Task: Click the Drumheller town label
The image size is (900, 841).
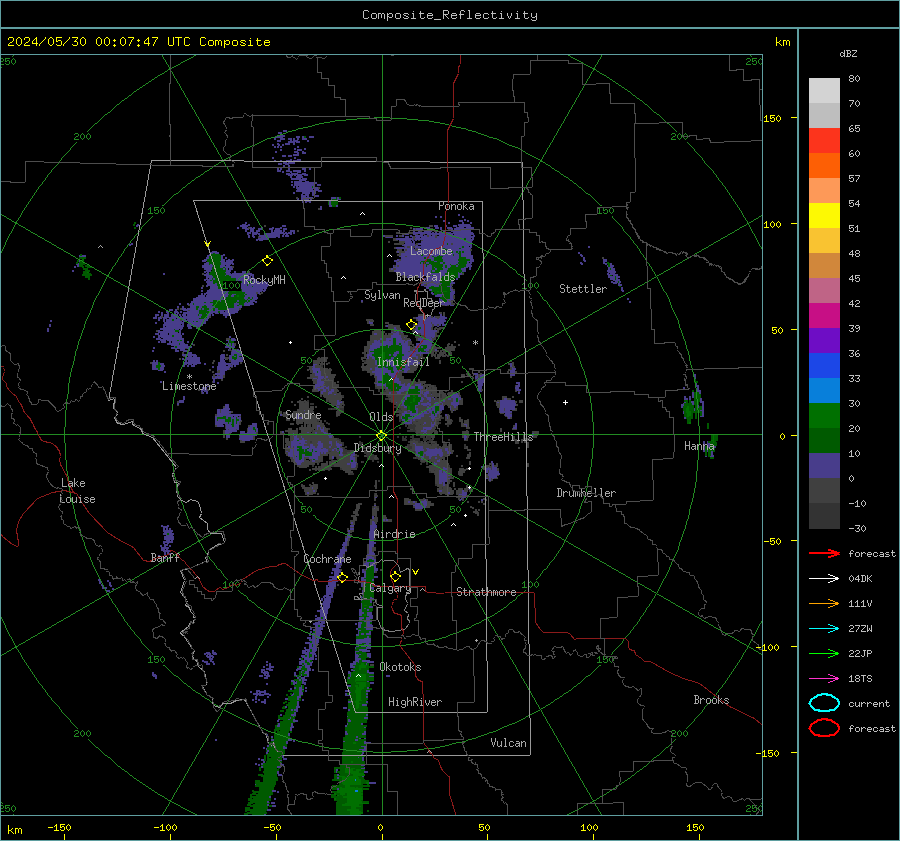Action: tap(586, 493)
